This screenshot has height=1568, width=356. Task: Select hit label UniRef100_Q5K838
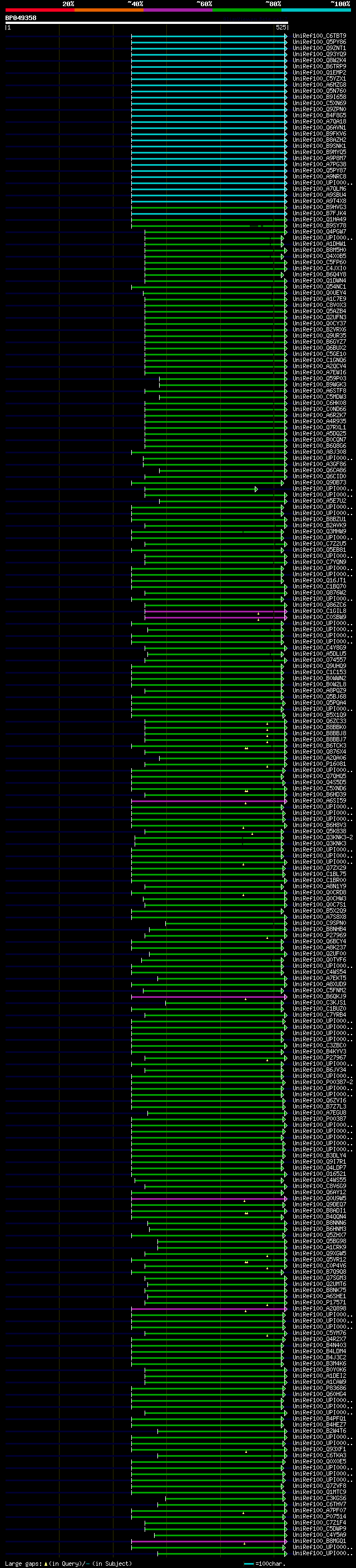coord(319,832)
